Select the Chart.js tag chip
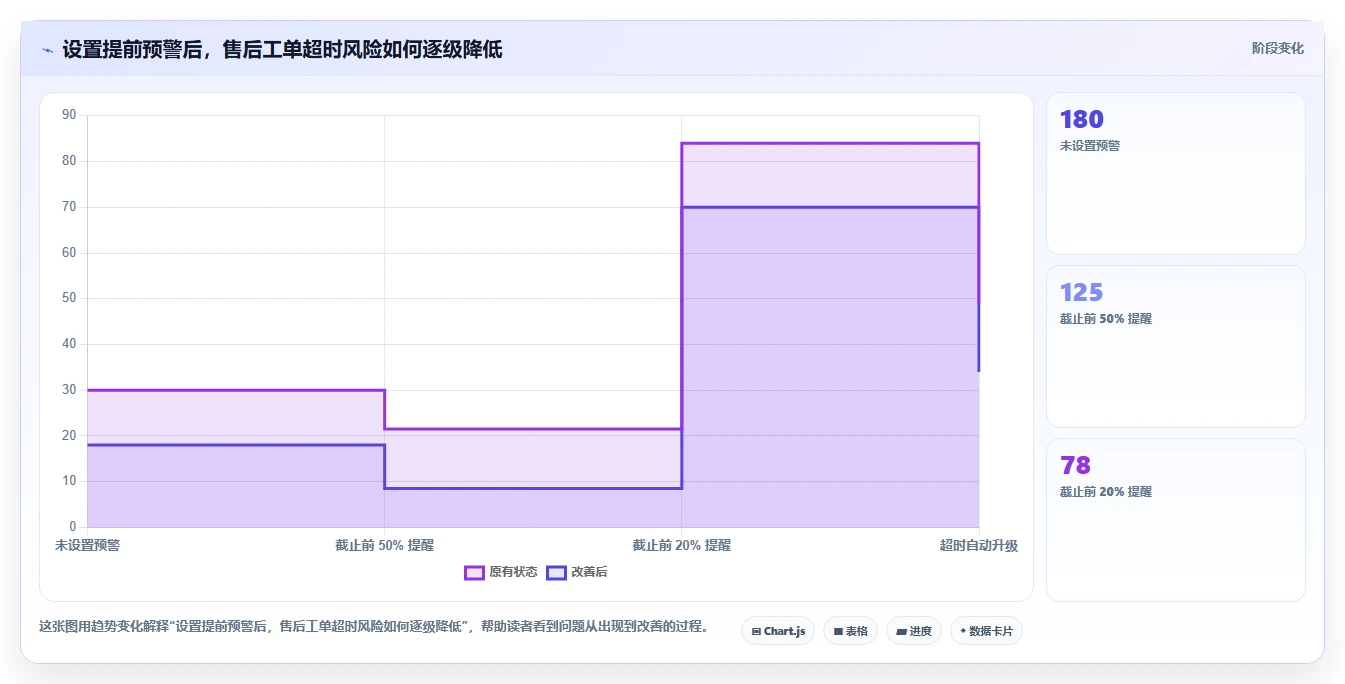Viewport: 1345px width, 684px height. tap(778, 631)
